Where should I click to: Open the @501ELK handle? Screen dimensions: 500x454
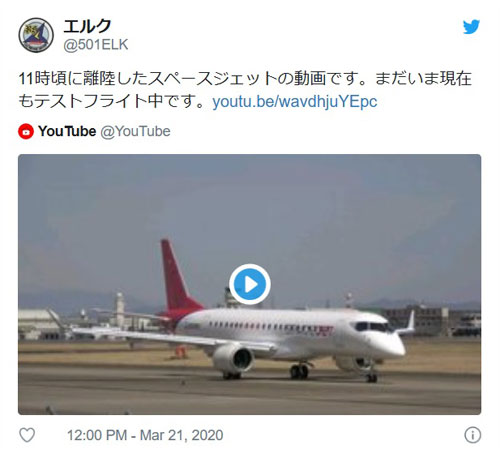tap(96, 45)
